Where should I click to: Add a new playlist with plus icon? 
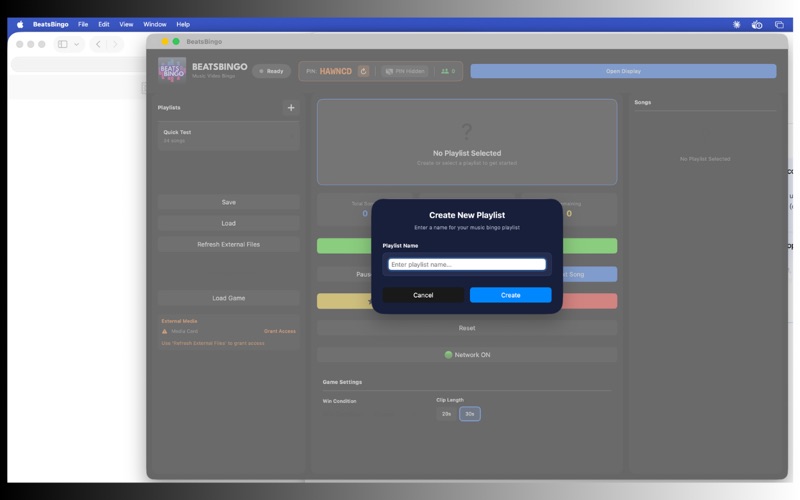tap(291, 108)
